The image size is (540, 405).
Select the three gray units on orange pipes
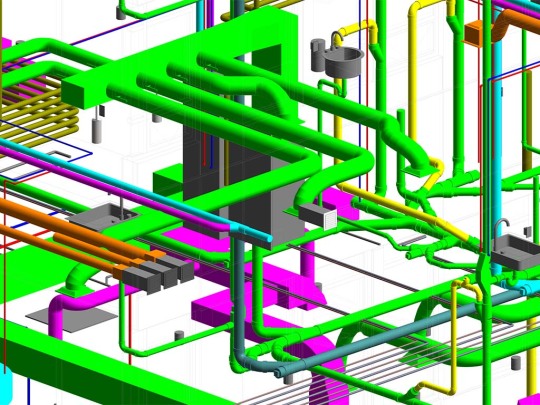(158, 273)
